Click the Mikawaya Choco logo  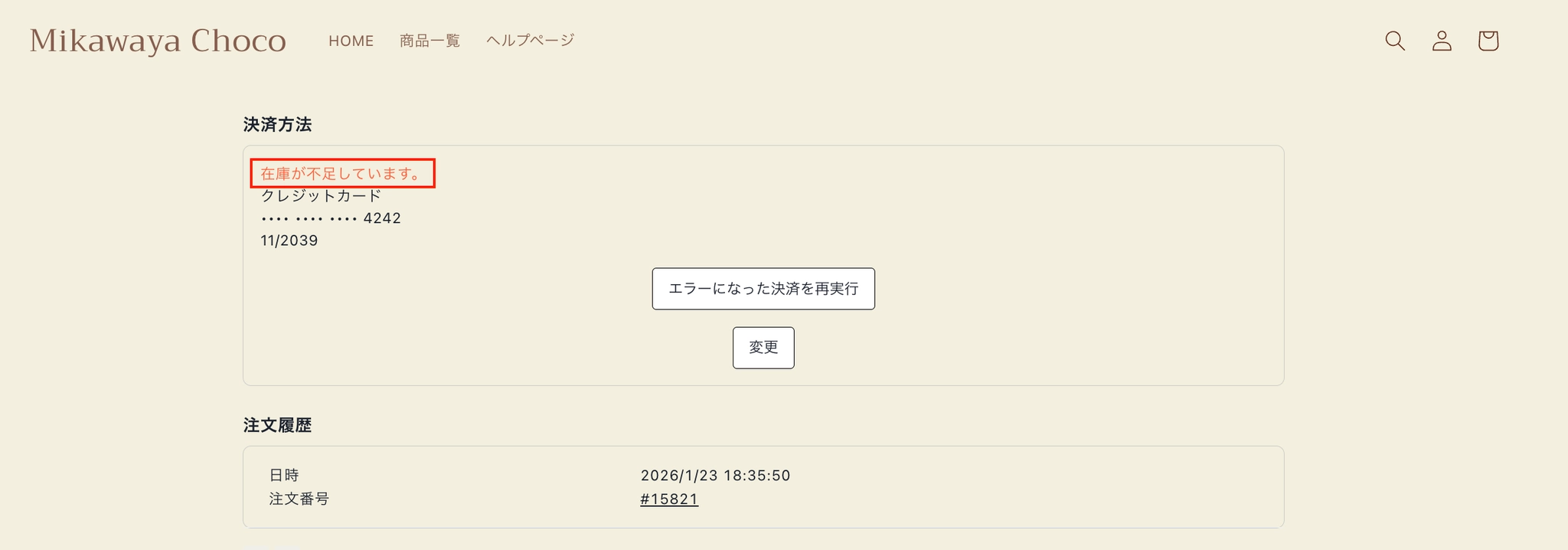(158, 41)
